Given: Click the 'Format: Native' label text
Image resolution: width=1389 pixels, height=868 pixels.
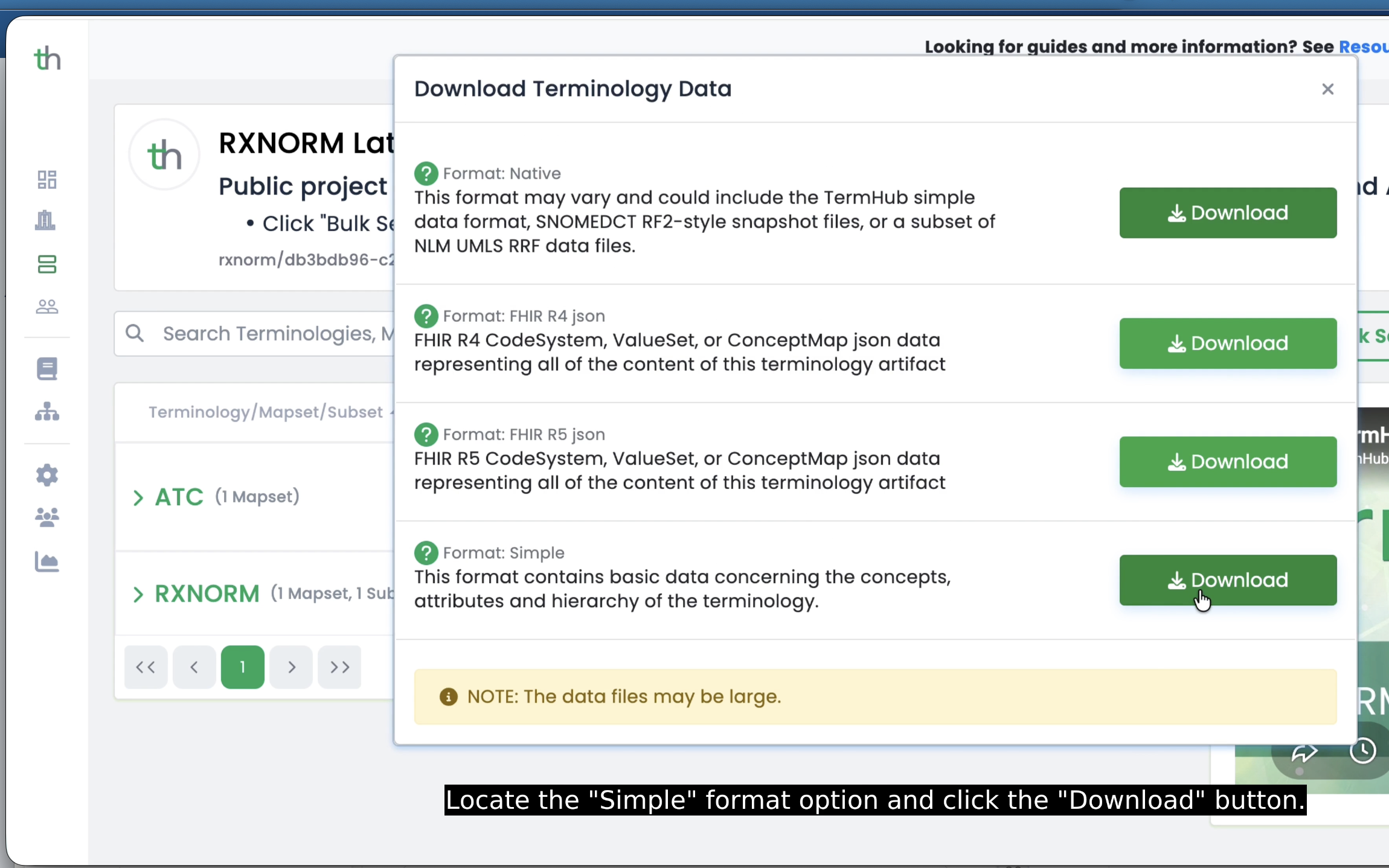Looking at the screenshot, I should (x=502, y=174).
